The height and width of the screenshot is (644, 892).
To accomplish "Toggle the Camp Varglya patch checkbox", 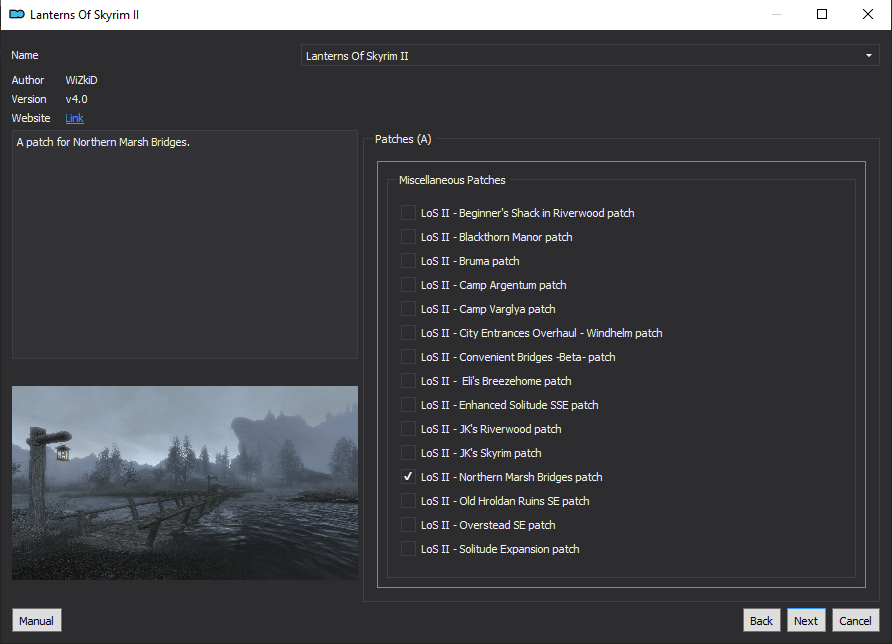I will pos(408,309).
